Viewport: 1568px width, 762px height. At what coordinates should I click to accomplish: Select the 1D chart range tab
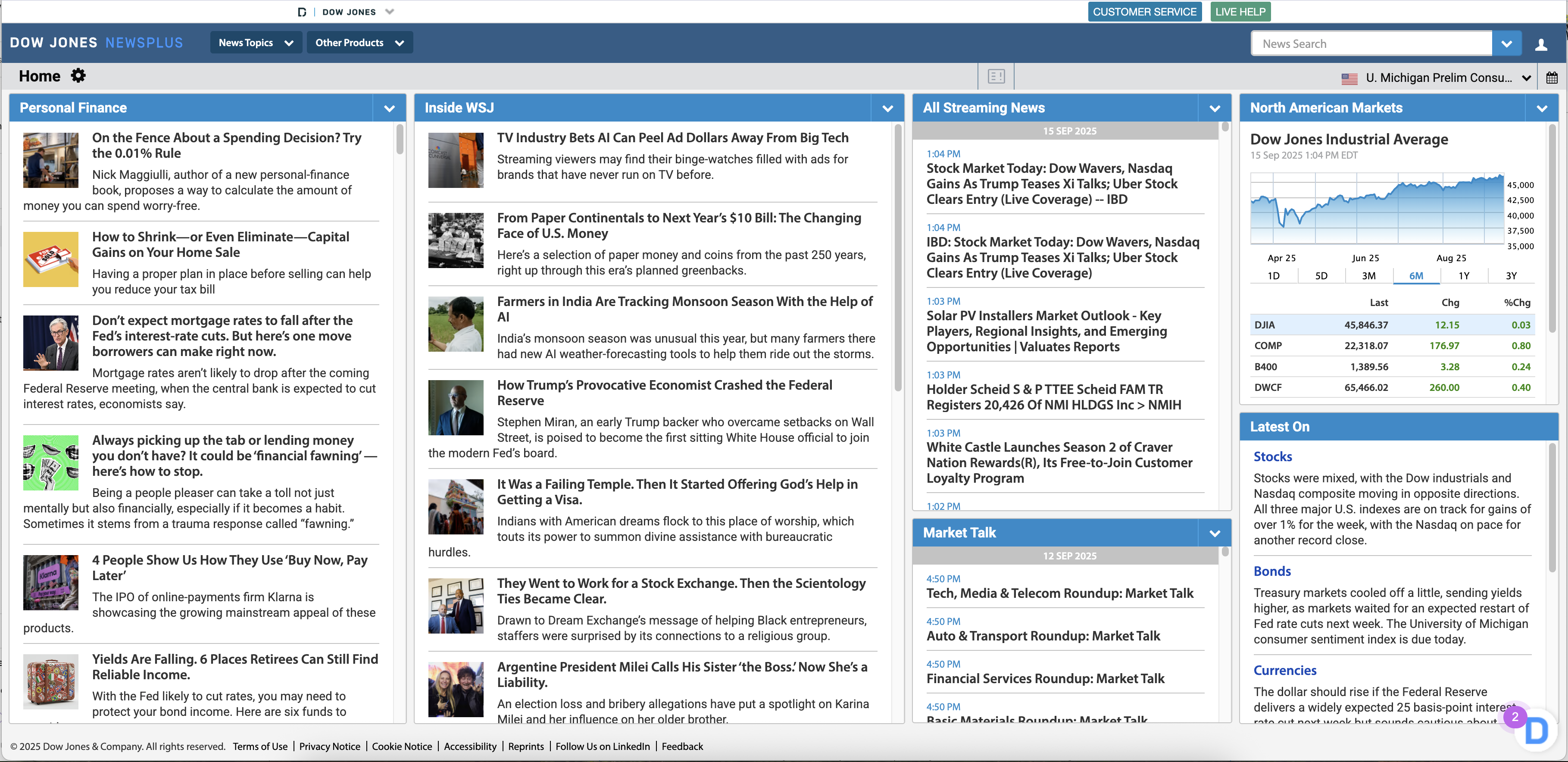point(1273,276)
